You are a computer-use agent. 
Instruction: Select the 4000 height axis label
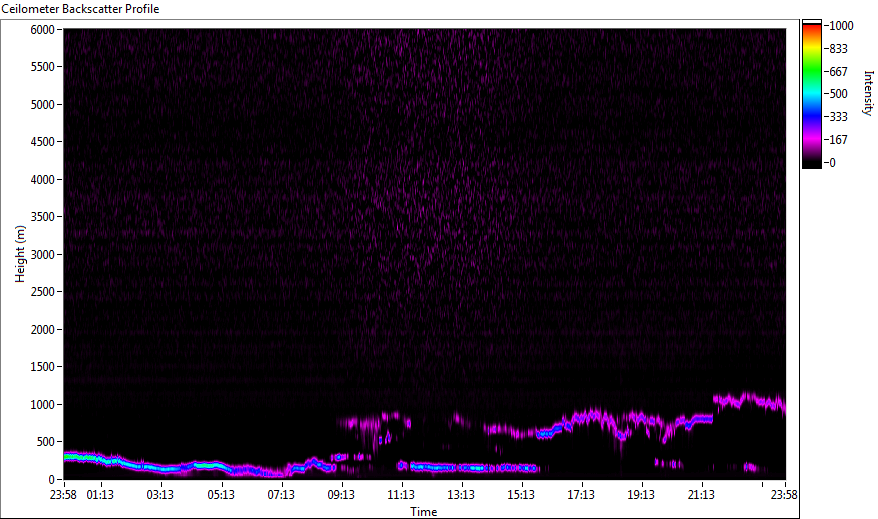43,180
